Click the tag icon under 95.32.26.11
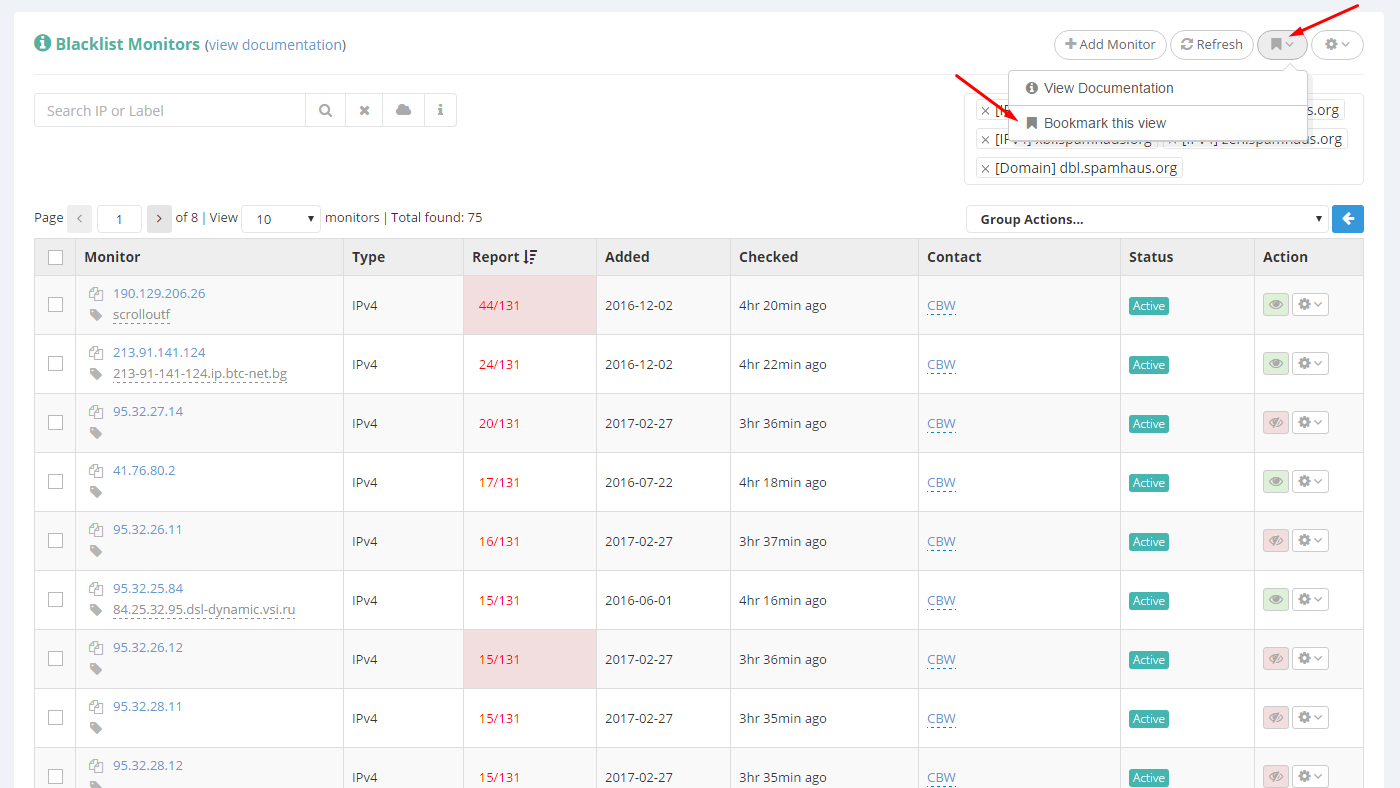The image size is (1400, 788). tap(96, 551)
